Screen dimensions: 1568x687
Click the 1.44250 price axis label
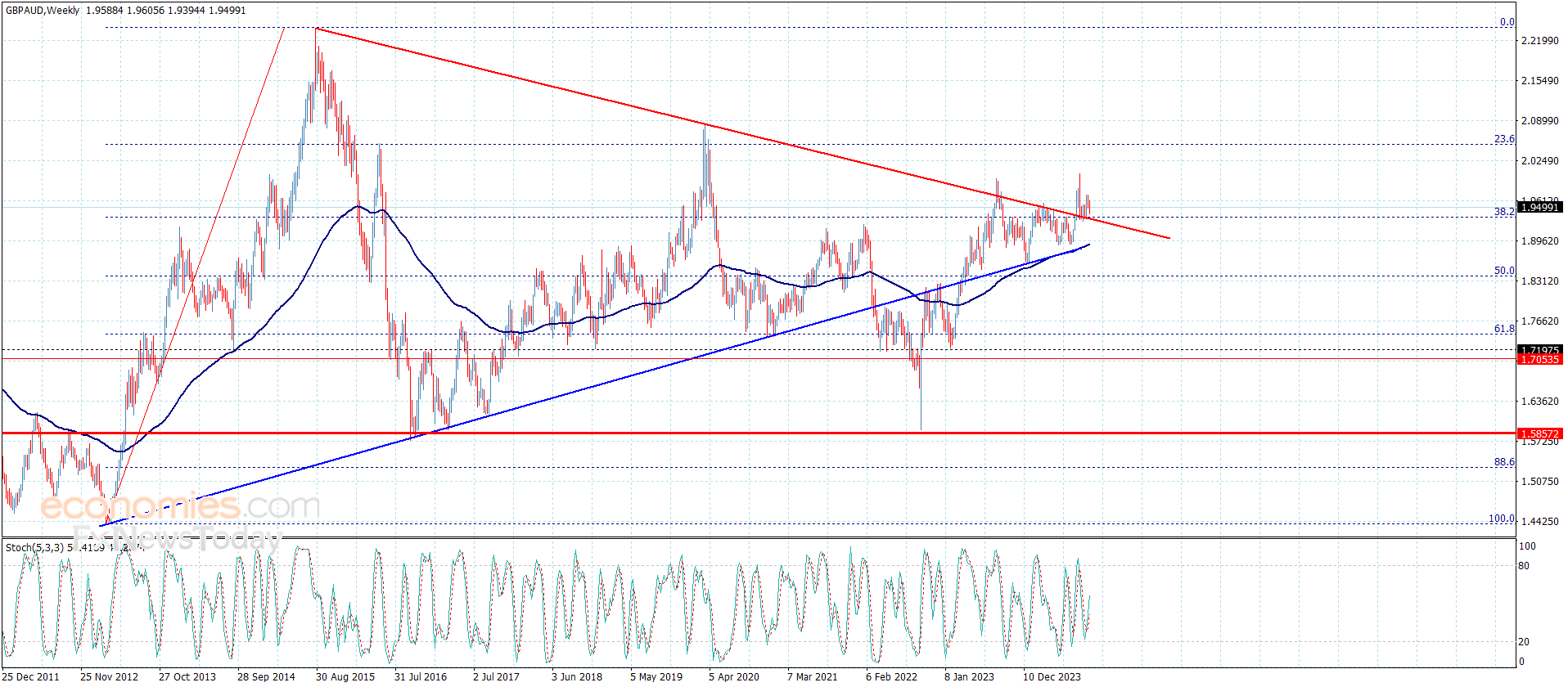1539,522
